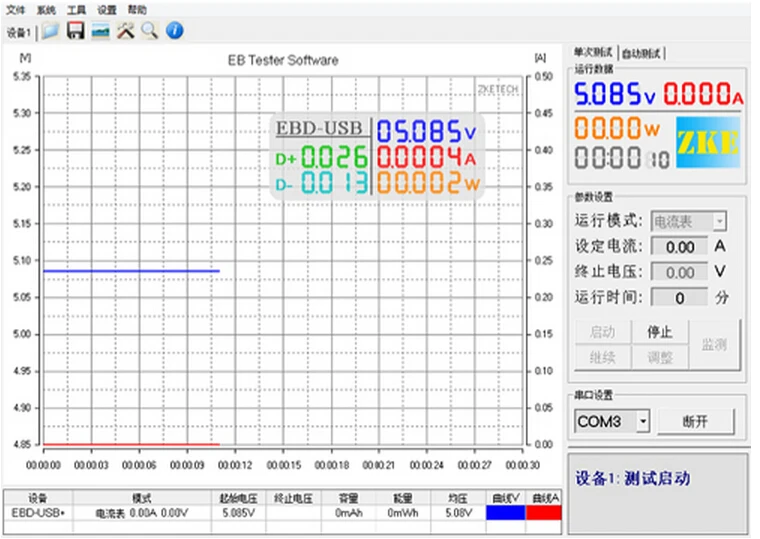The width and height of the screenshot is (760, 539).
Task: Open the blue info icon
Action: pos(174,31)
